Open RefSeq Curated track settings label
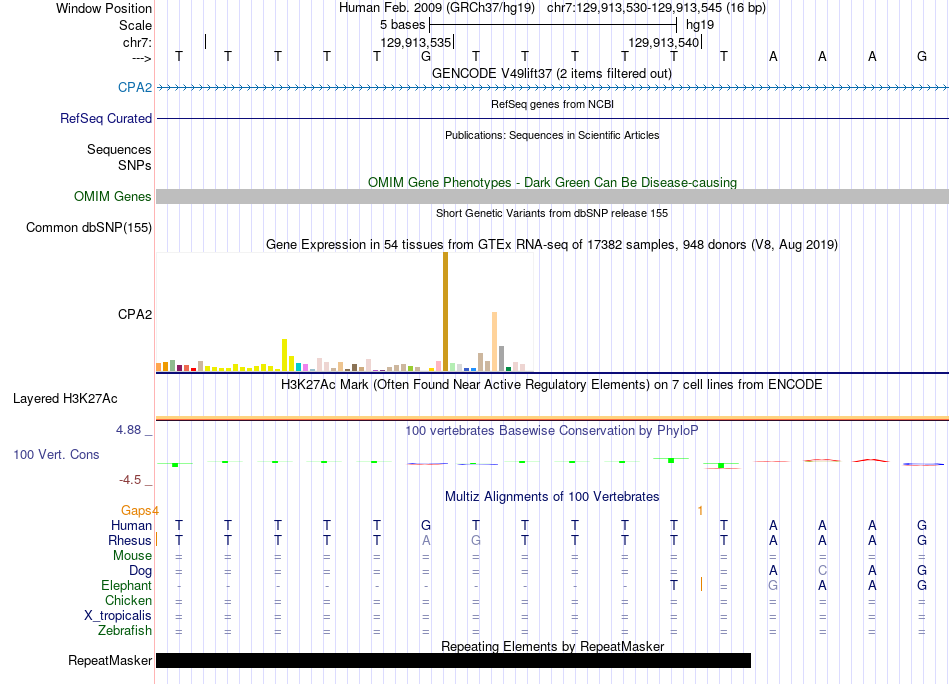Viewport: 950px width, 684px height. [x=105, y=118]
